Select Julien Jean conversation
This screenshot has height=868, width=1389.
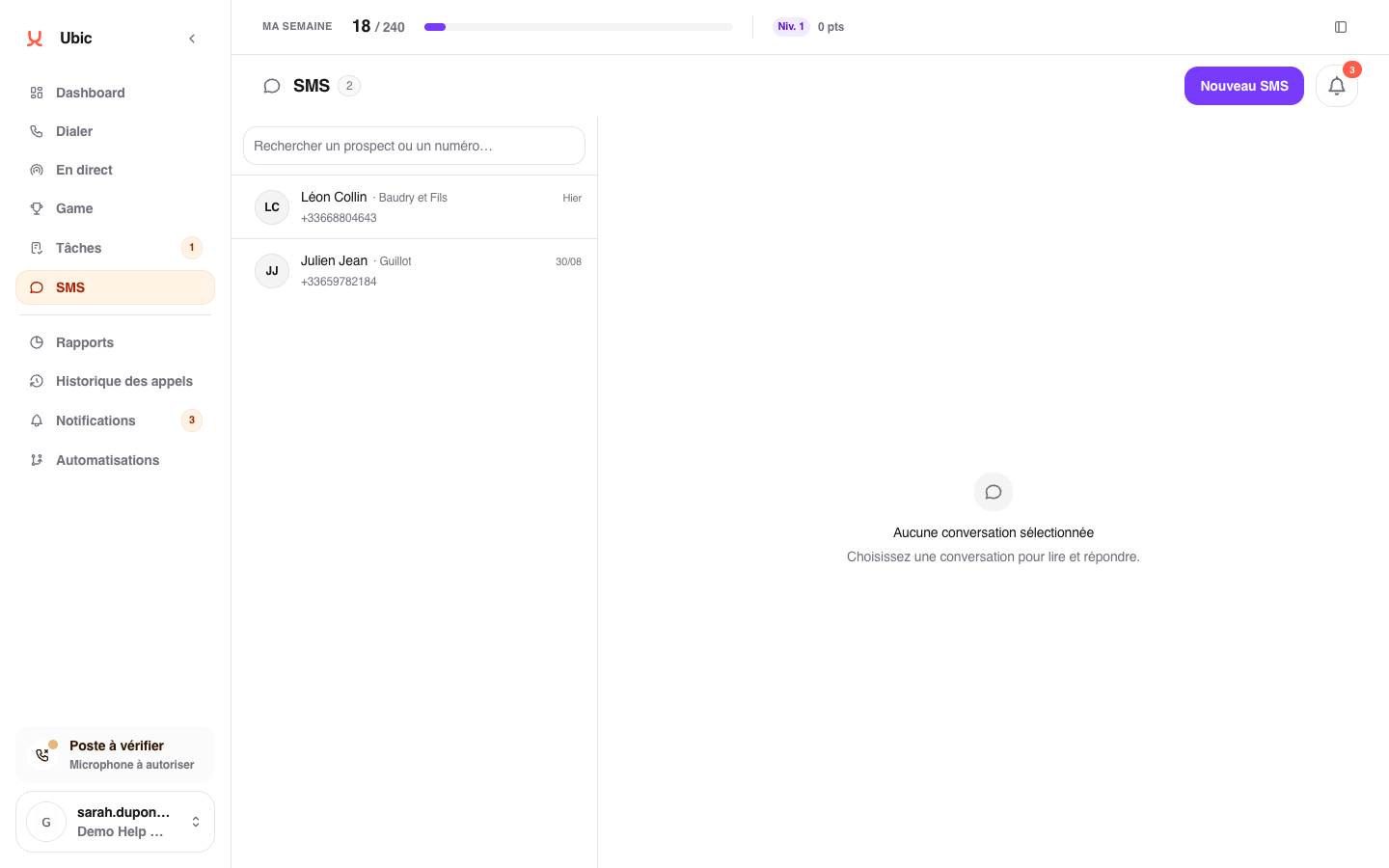414,271
